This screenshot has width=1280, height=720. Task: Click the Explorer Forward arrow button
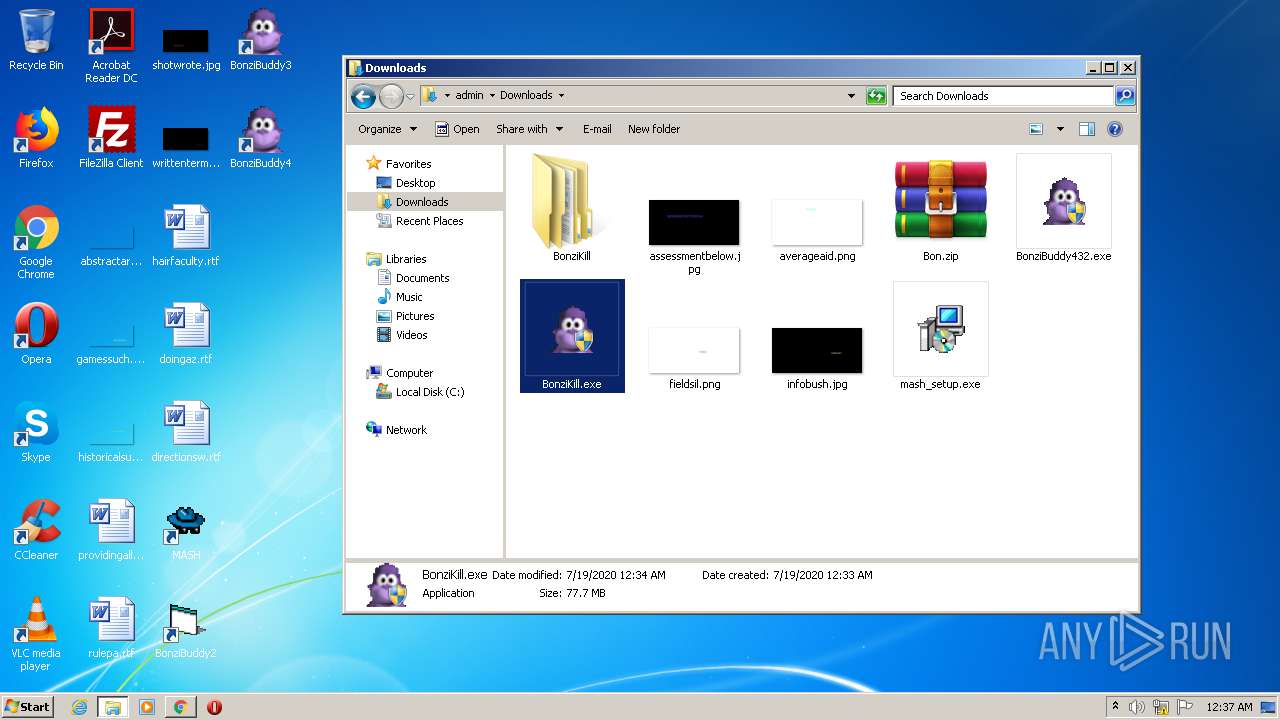tap(391, 96)
